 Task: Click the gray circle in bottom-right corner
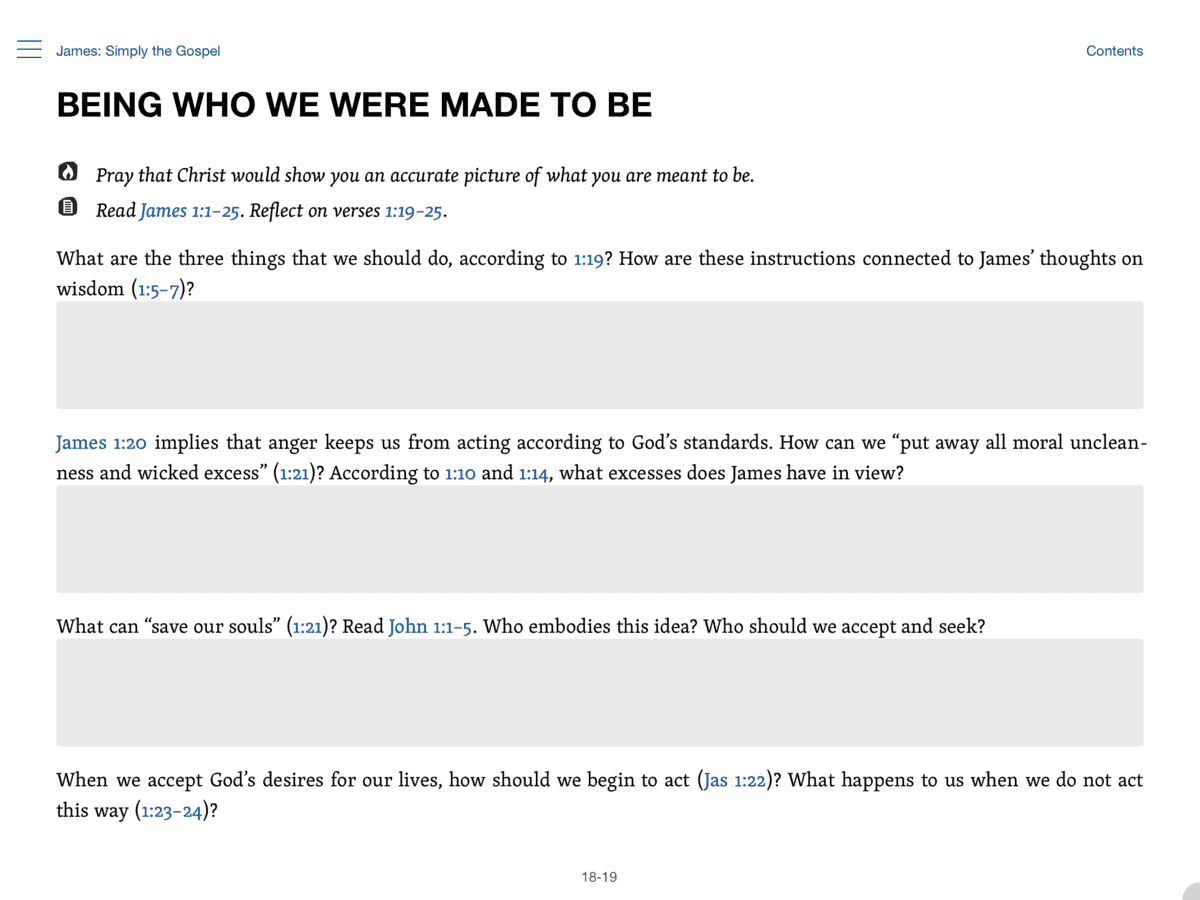1192,892
